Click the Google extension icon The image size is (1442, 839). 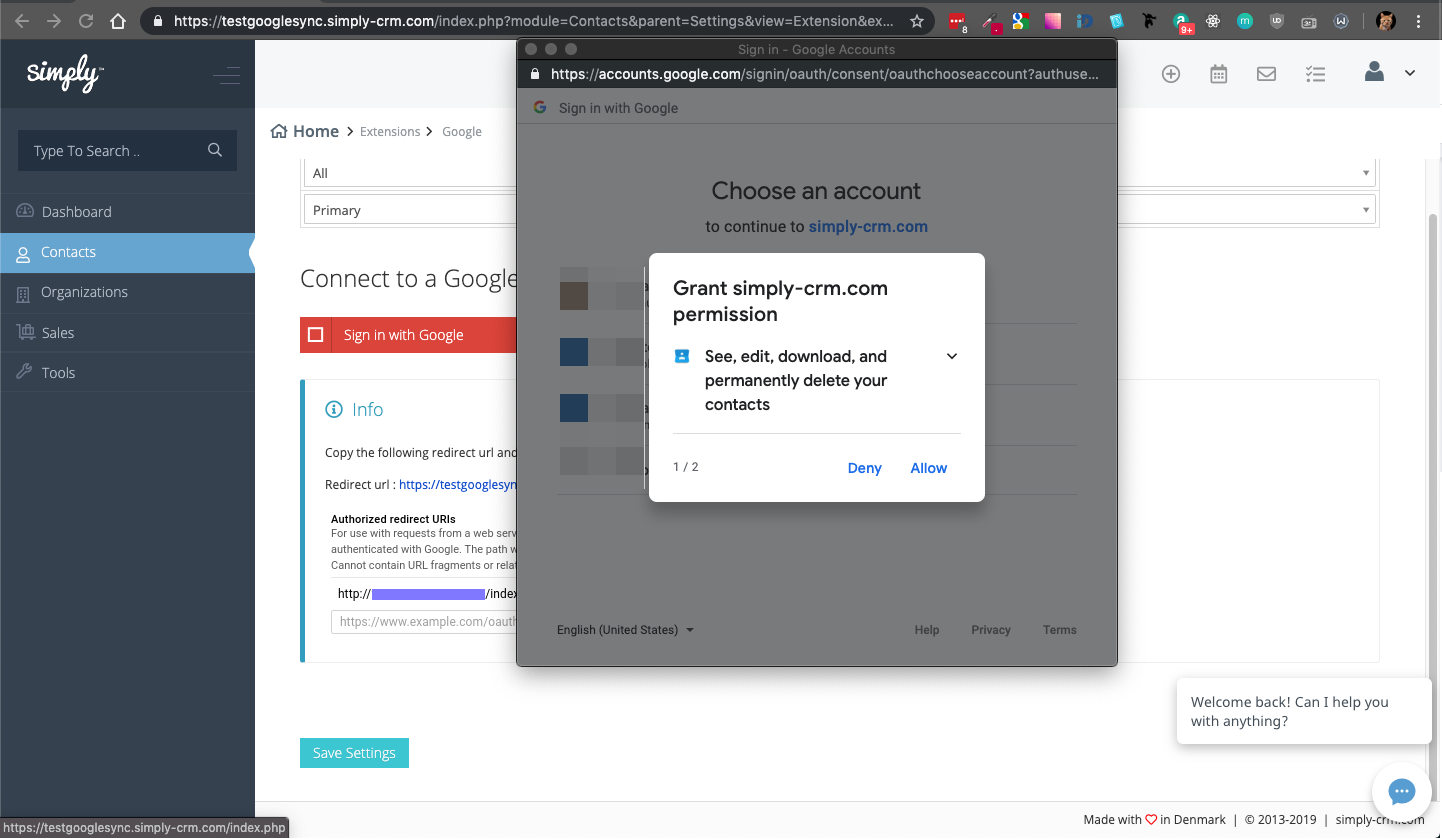click(x=1020, y=20)
